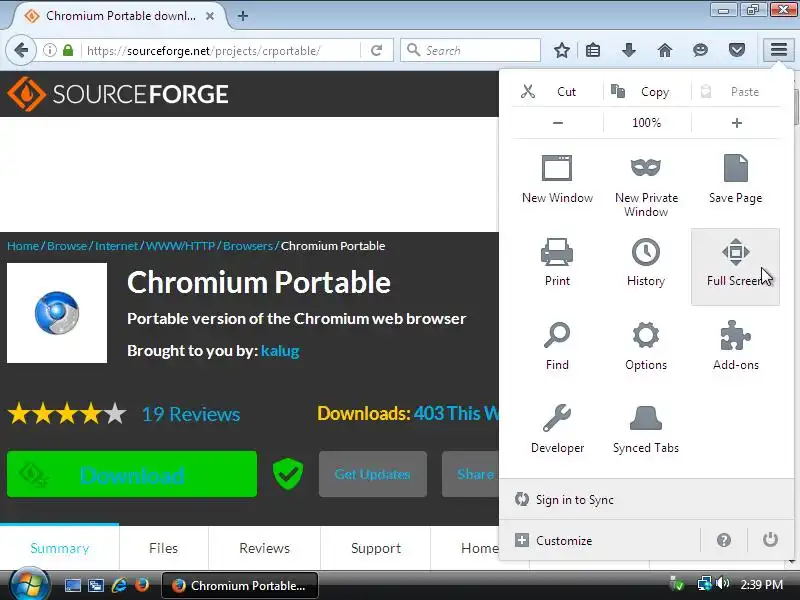800x600 pixels.
Task: Open Downloads arrow icon in toolbar
Action: (629, 50)
